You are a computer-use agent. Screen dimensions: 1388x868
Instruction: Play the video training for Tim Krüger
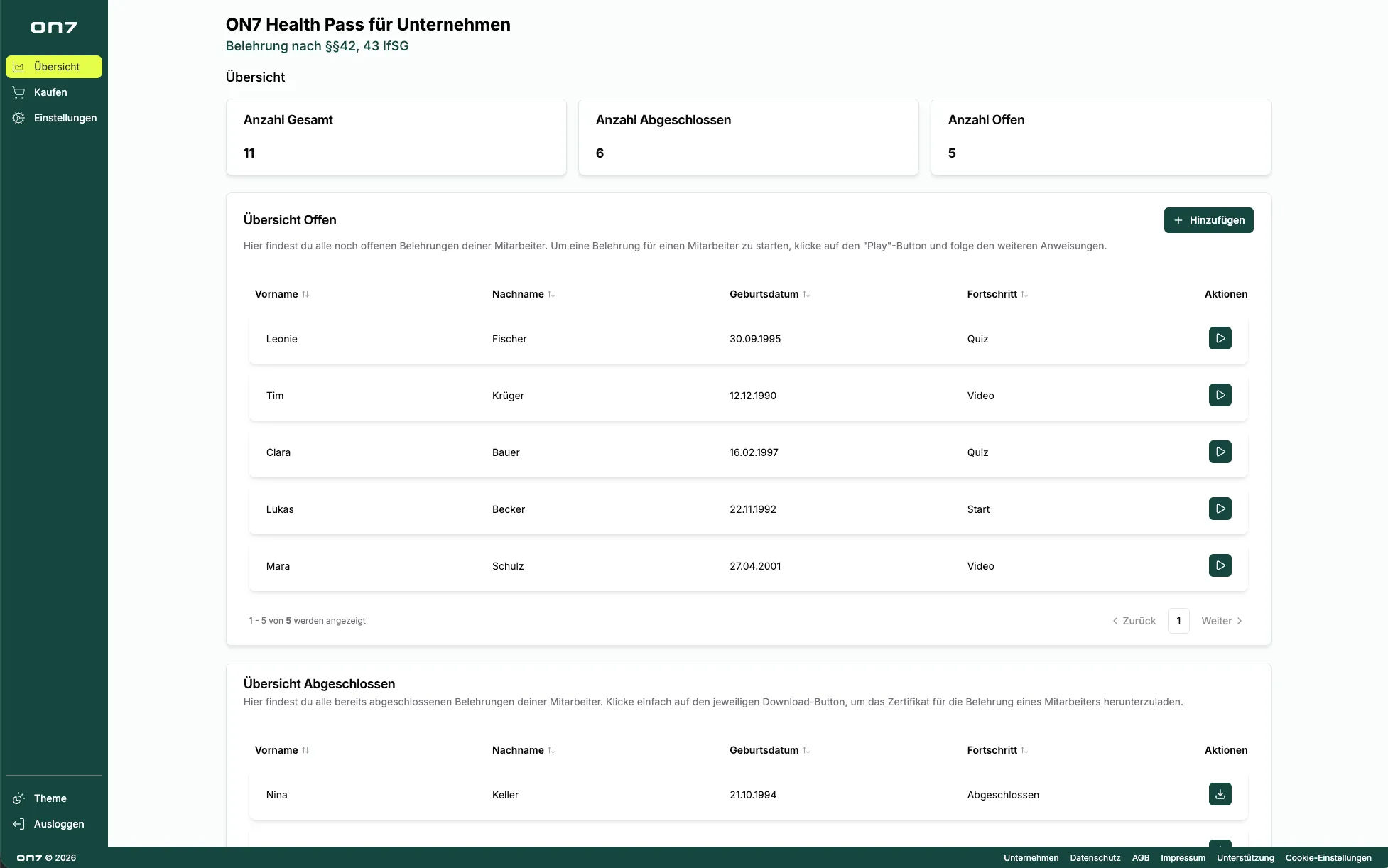(x=1220, y=395)
